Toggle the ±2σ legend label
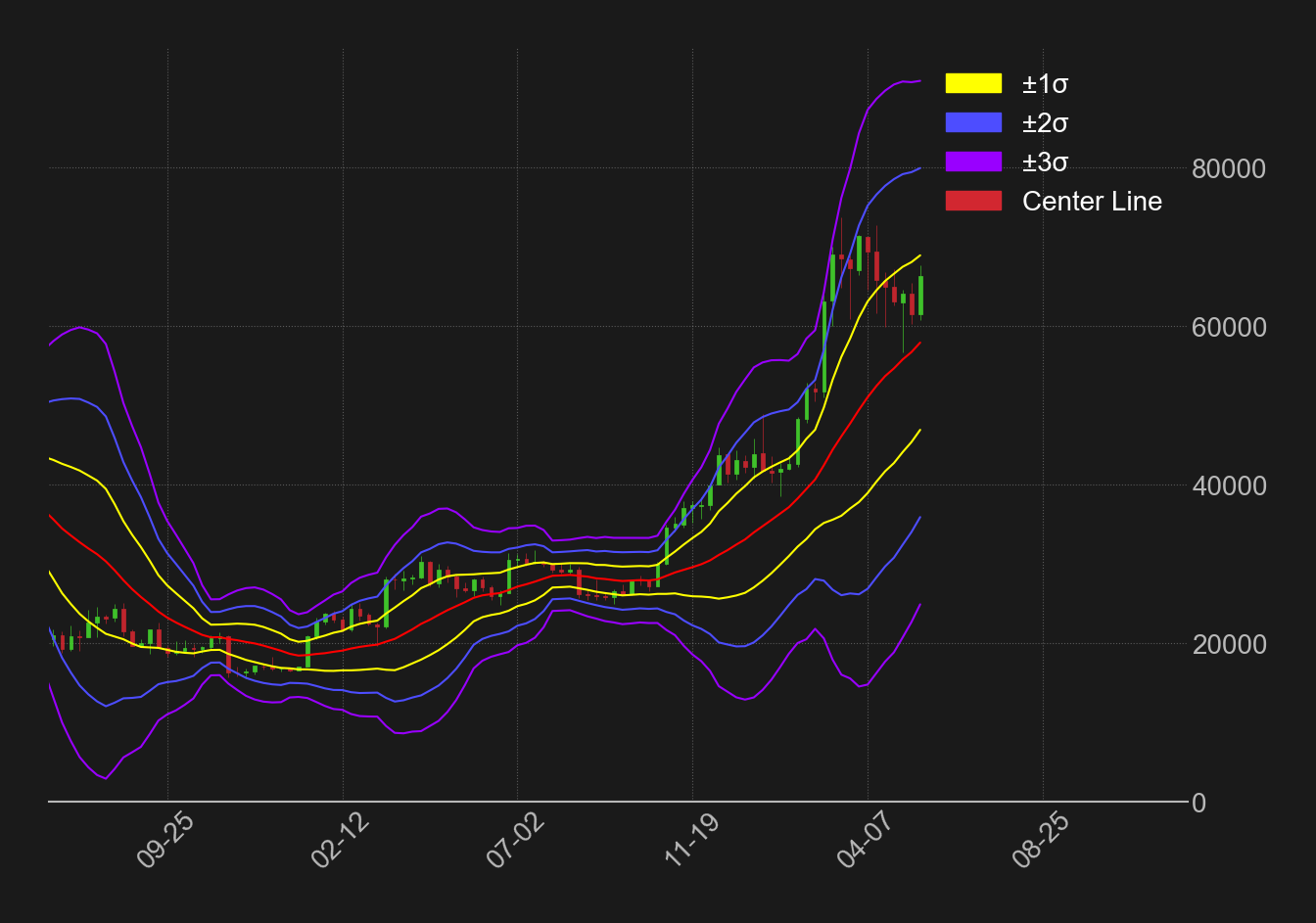The height and width of the screenshot is (923, 1316). [x=1045, y=123]
